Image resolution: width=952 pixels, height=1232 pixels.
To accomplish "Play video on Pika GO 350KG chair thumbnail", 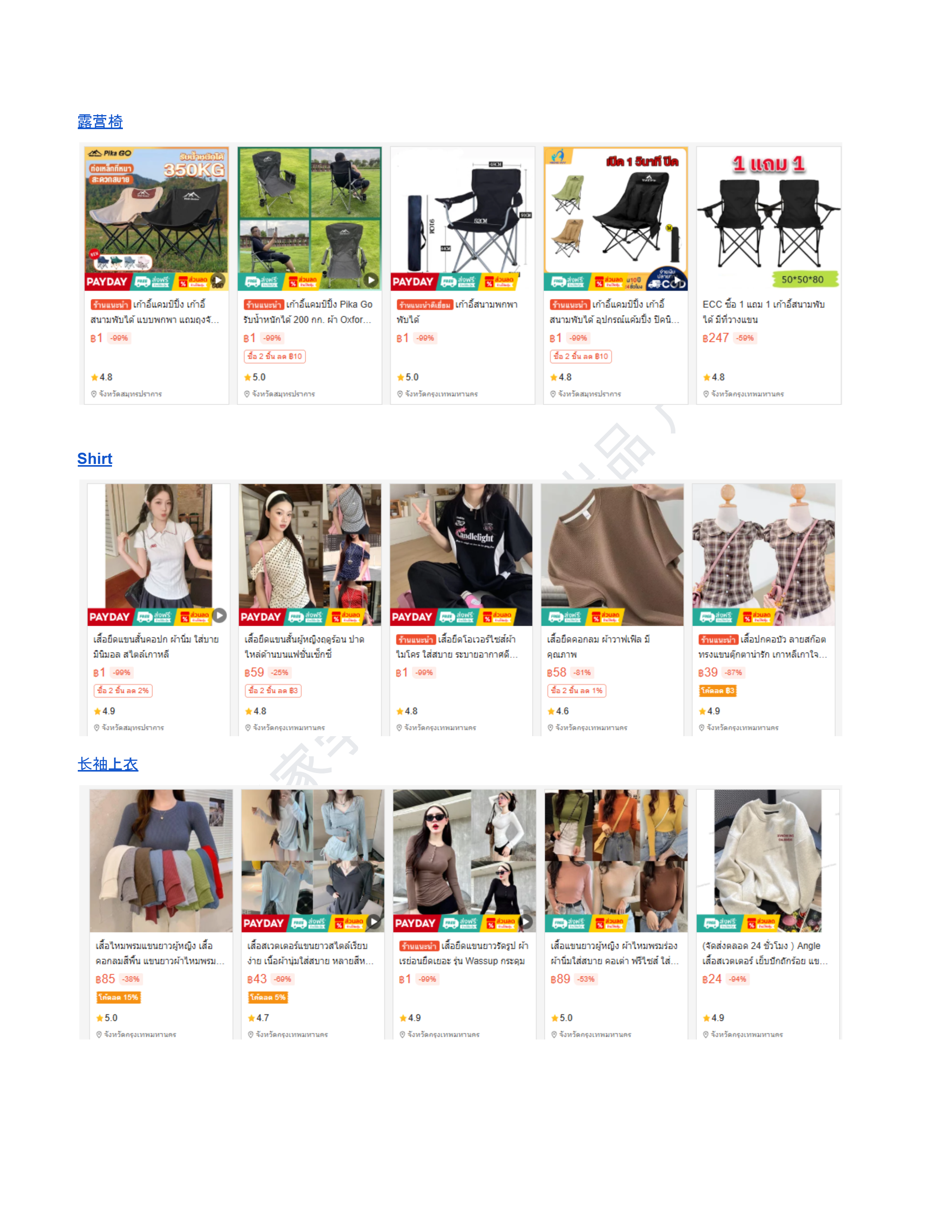I will click(x=218, y=280).
